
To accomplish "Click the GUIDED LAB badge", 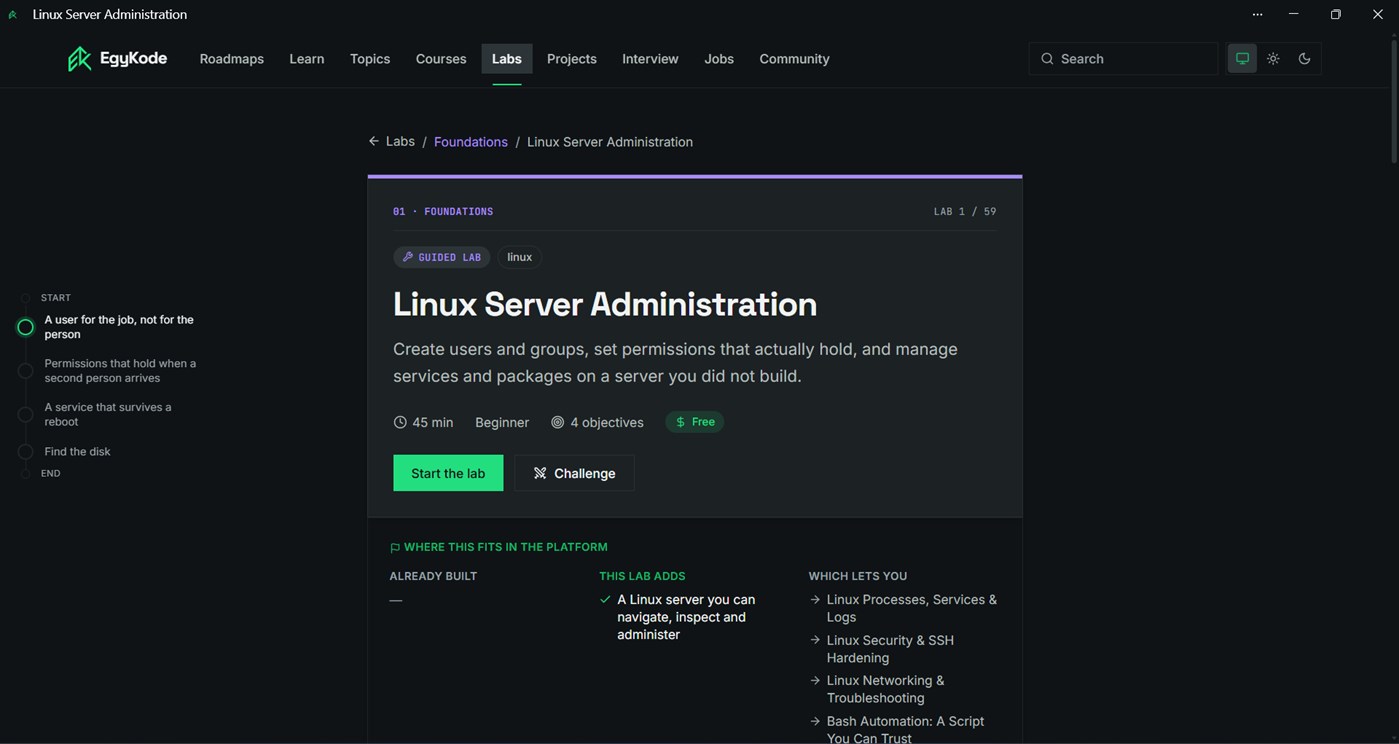I will click(442, 257).
